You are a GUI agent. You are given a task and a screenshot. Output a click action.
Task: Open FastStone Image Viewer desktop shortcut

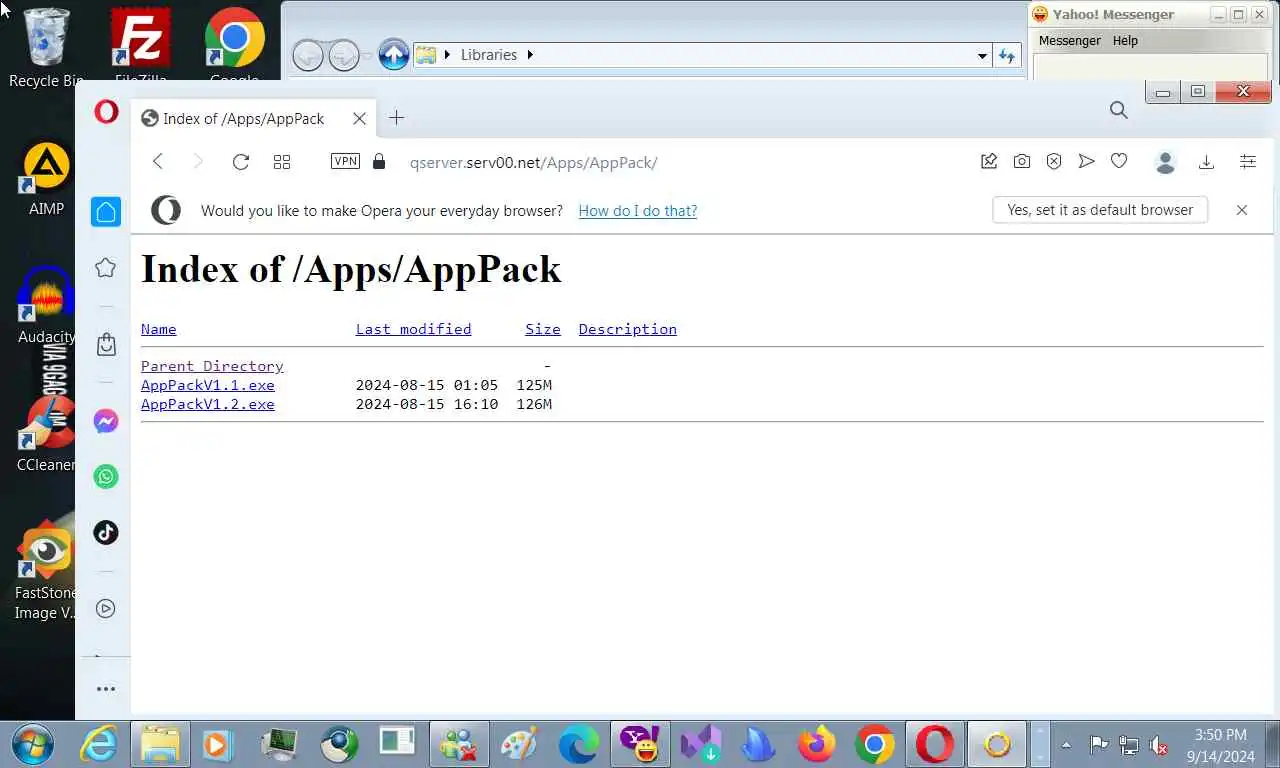coord(46,572)
